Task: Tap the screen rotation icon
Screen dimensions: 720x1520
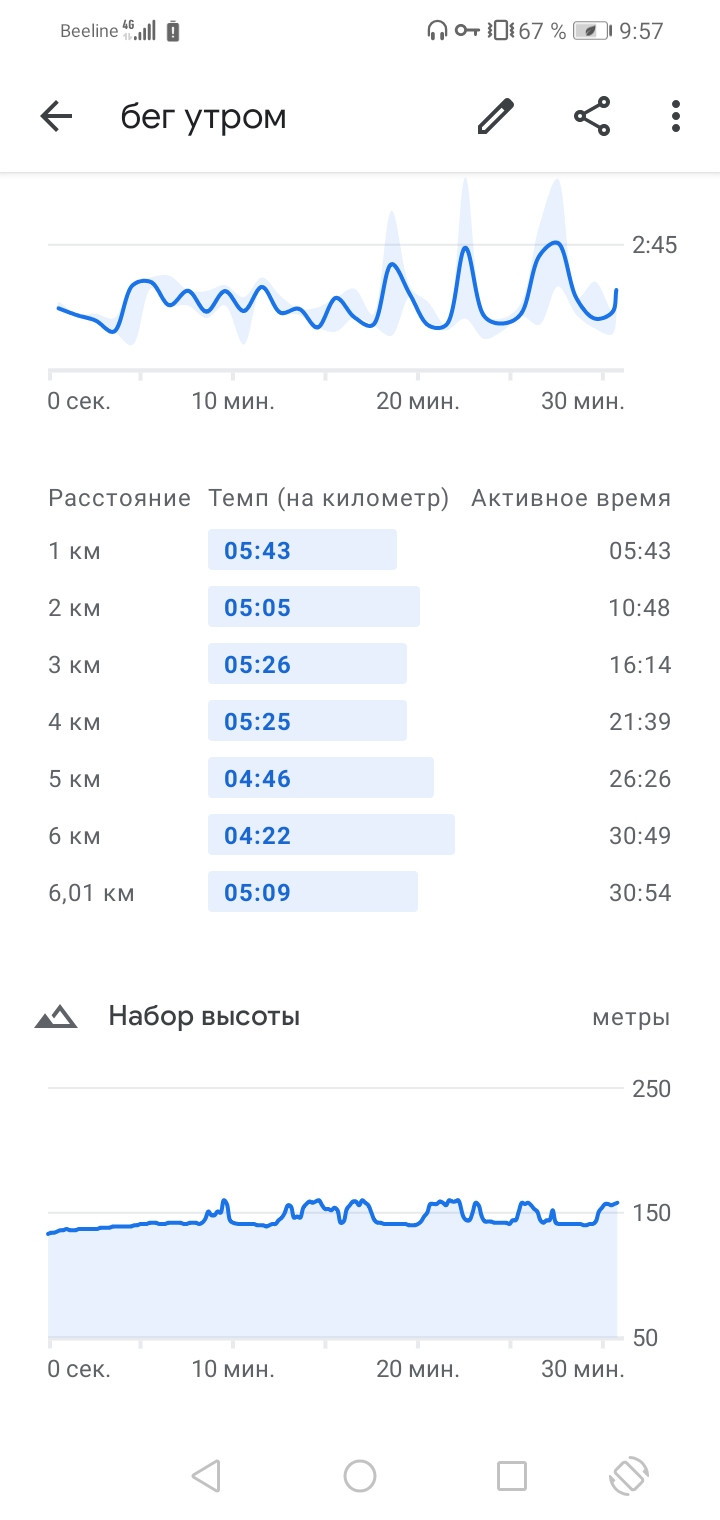Action: coord(629,1475)
